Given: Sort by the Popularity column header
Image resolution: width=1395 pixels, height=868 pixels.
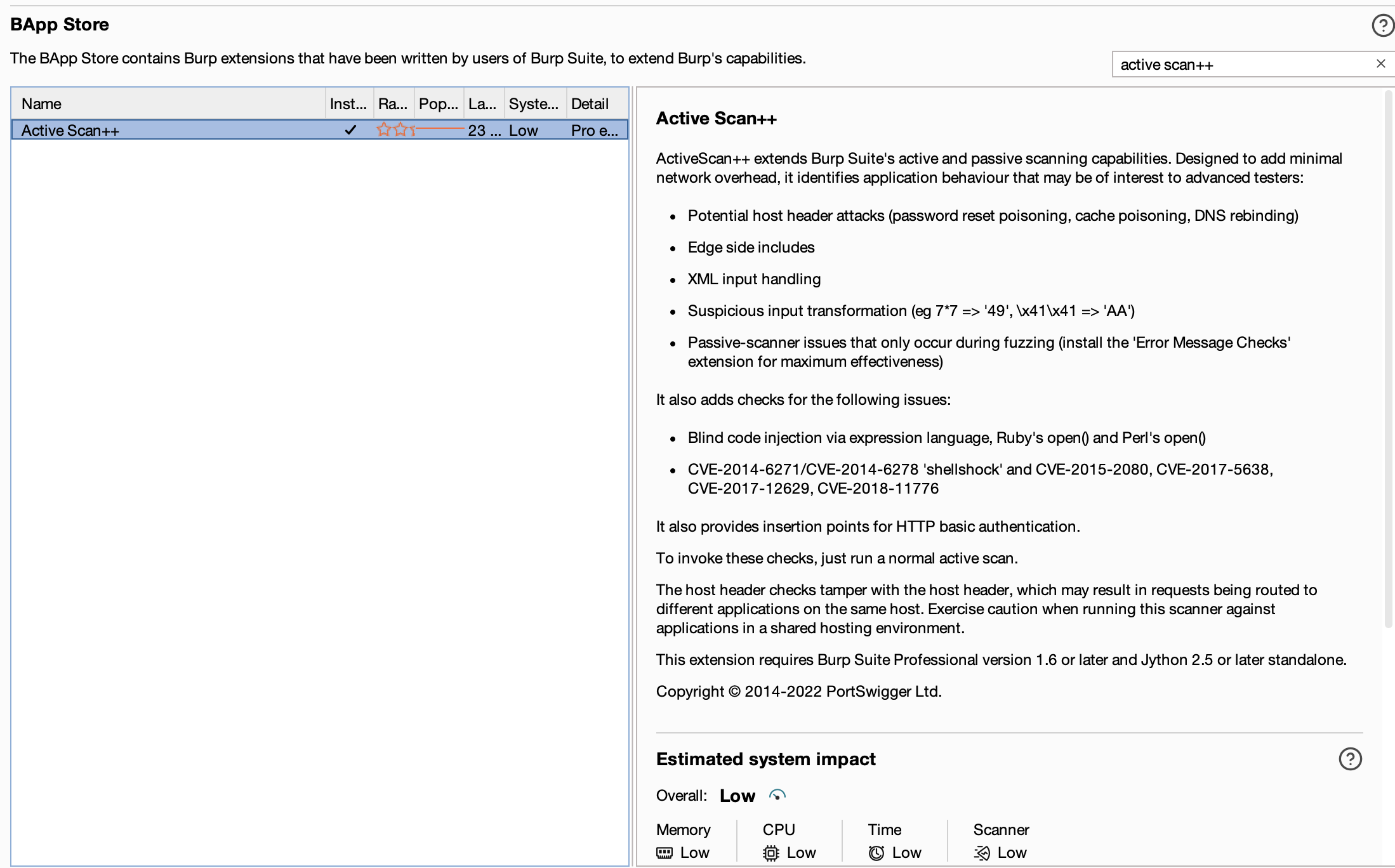Looking at the screenshot, I should tap(438, 103).
